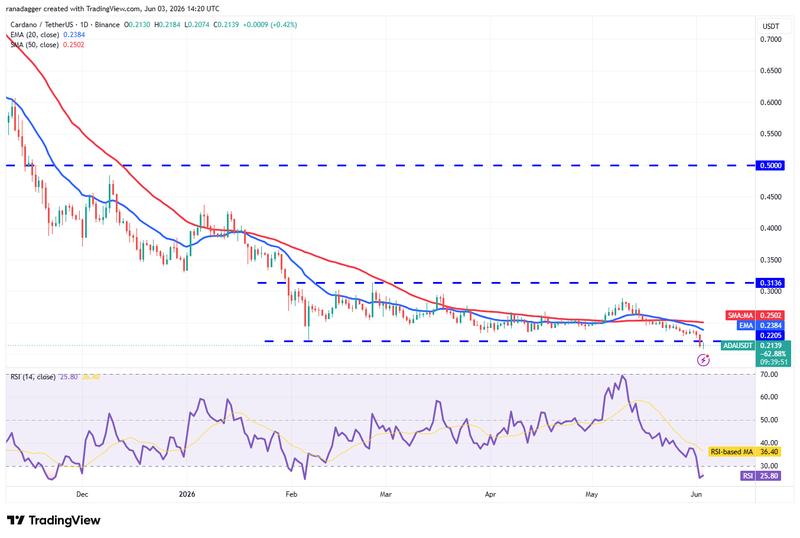Click the high value H0.2184
800x538 pixels.
[167, 25]
